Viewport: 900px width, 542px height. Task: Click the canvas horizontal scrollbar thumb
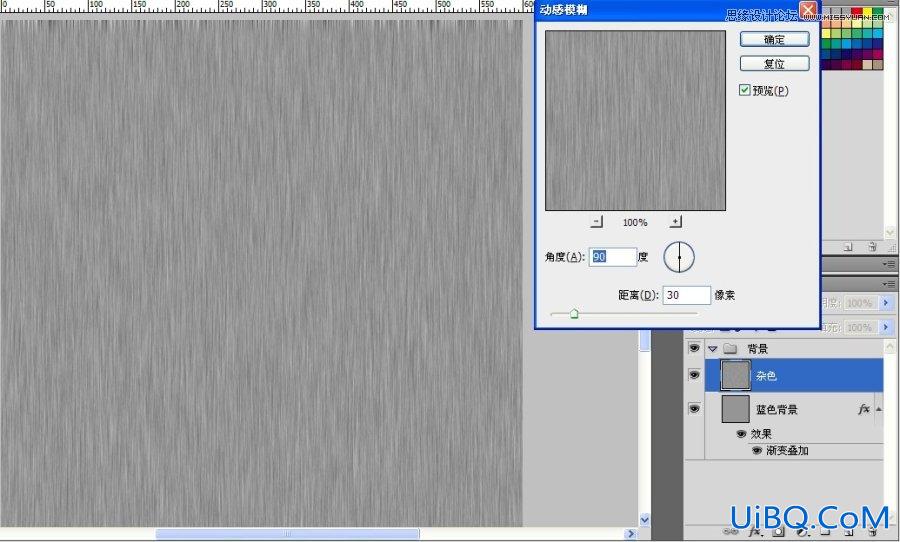(287, 534)
